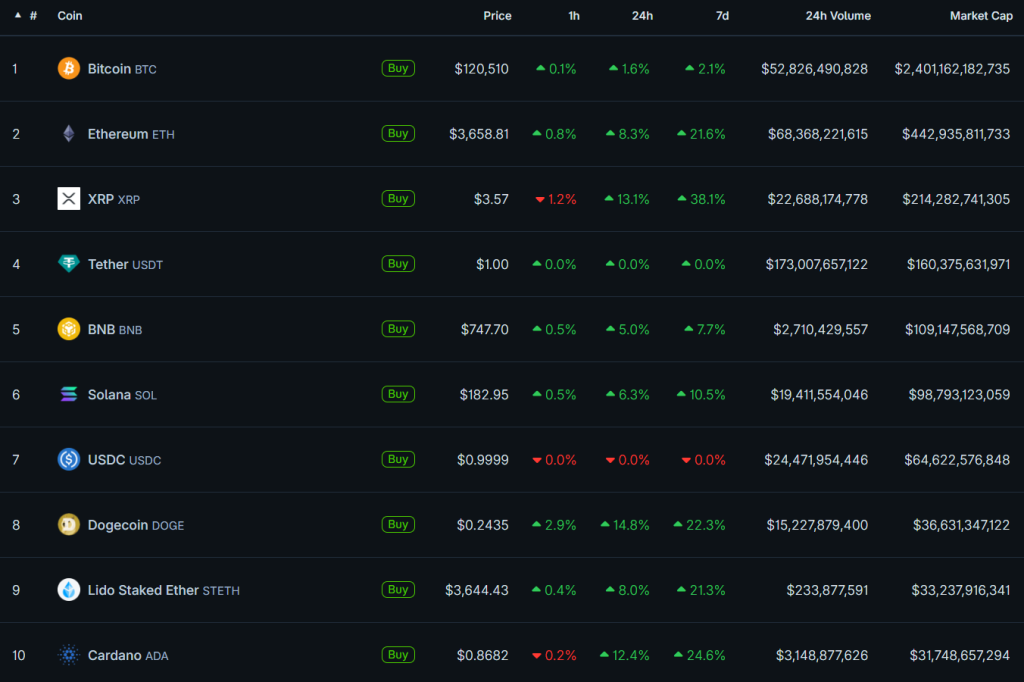Image resolution: width=1024 pixels, height=682 pixels.
Task: Click the USDC dollar logo
Action: point(68,459)
